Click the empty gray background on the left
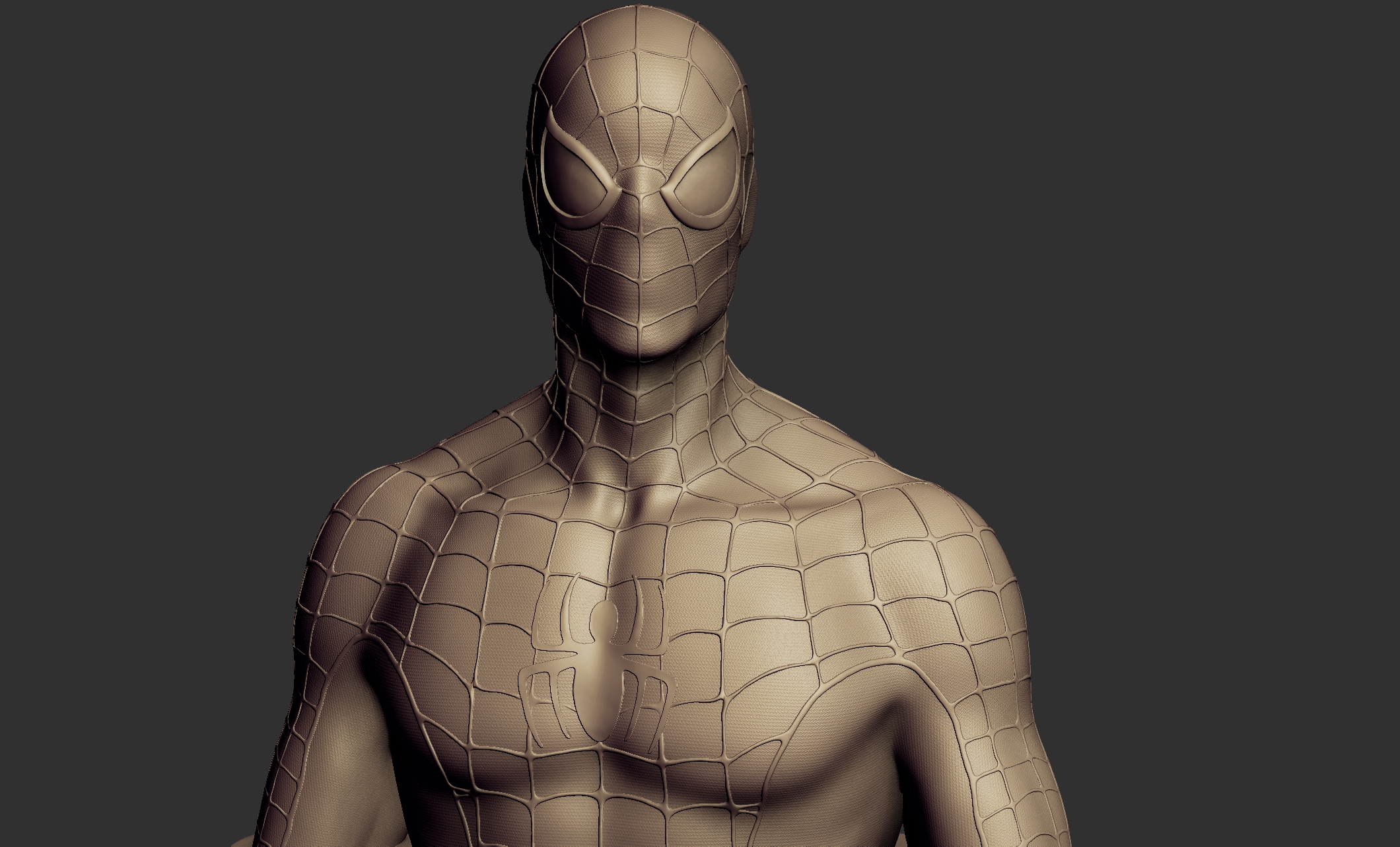The width and height of the screenshot is (1400, 847). pyautogui.click(x=132, y=264)
